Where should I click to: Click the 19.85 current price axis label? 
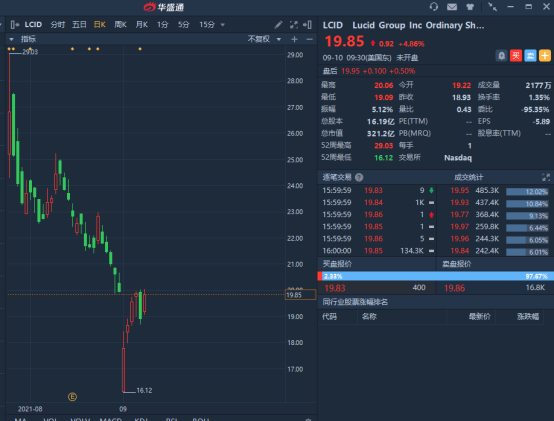[x=300, y=295]
